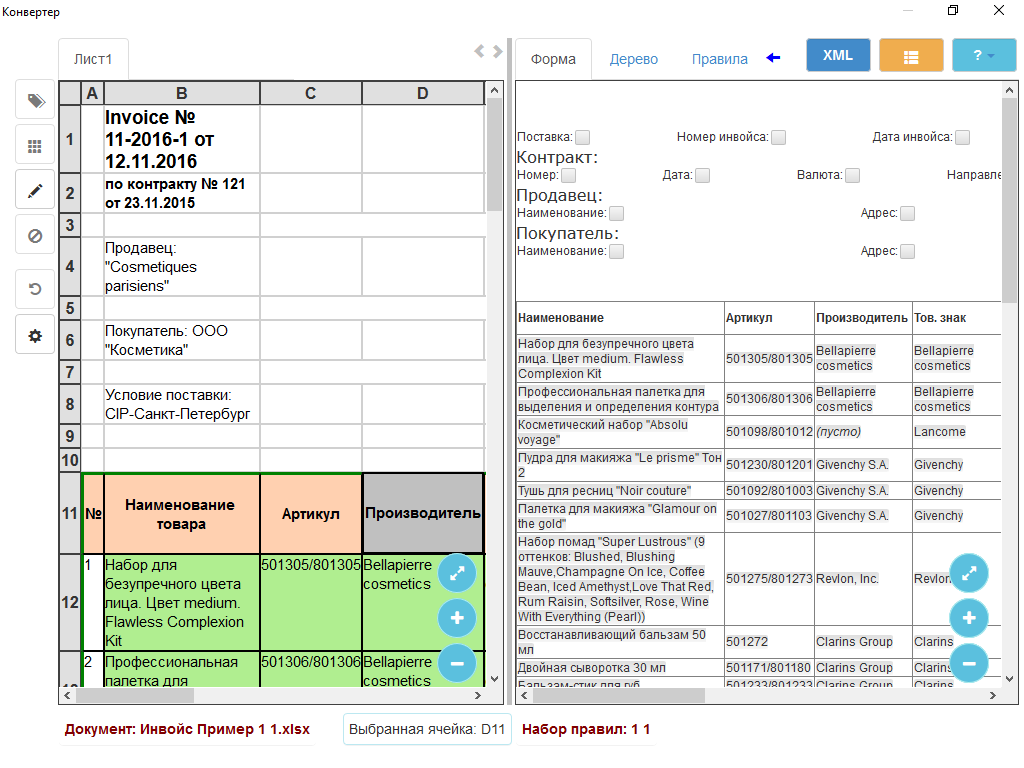Image resolution: width=1024 pixels, height=768 pixels.
Task: Select column header C in spreadsheet
Action: (x=311, y=93)
